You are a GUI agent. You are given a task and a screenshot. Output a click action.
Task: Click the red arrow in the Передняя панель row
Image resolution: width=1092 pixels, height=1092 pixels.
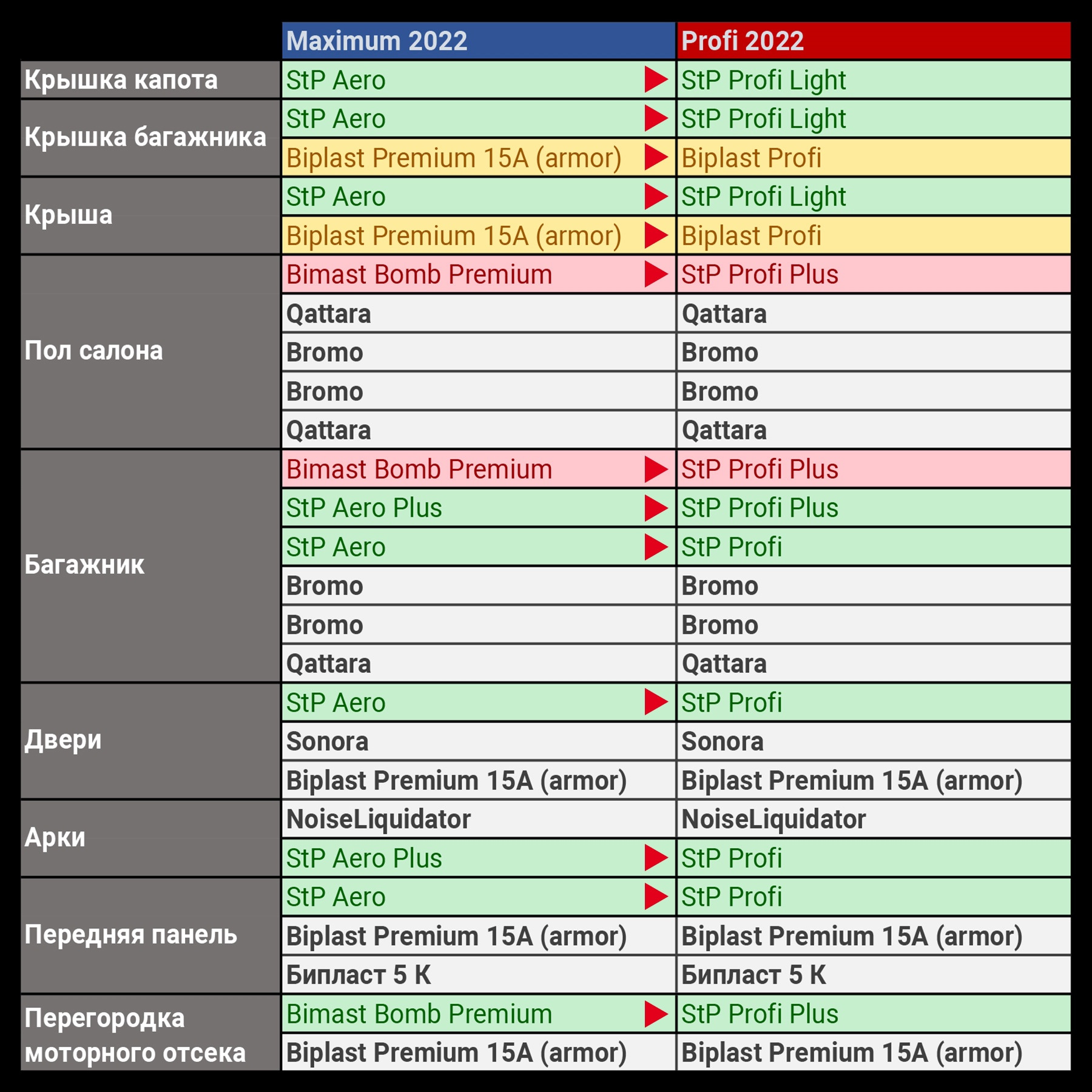(656, 897)
